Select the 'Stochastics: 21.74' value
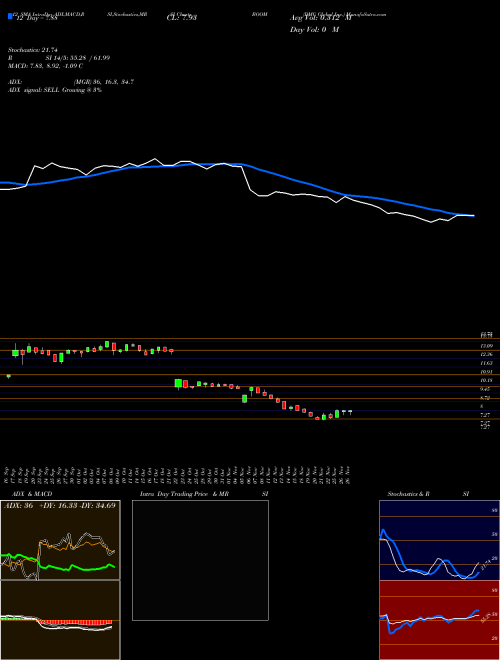The height and width of the screenshot is (660, 500). [x=32, y=50]
